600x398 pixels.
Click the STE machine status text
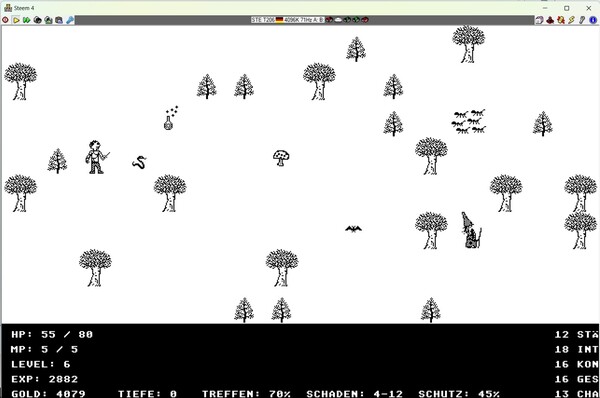pyautogui.click(x=263, y=20)
